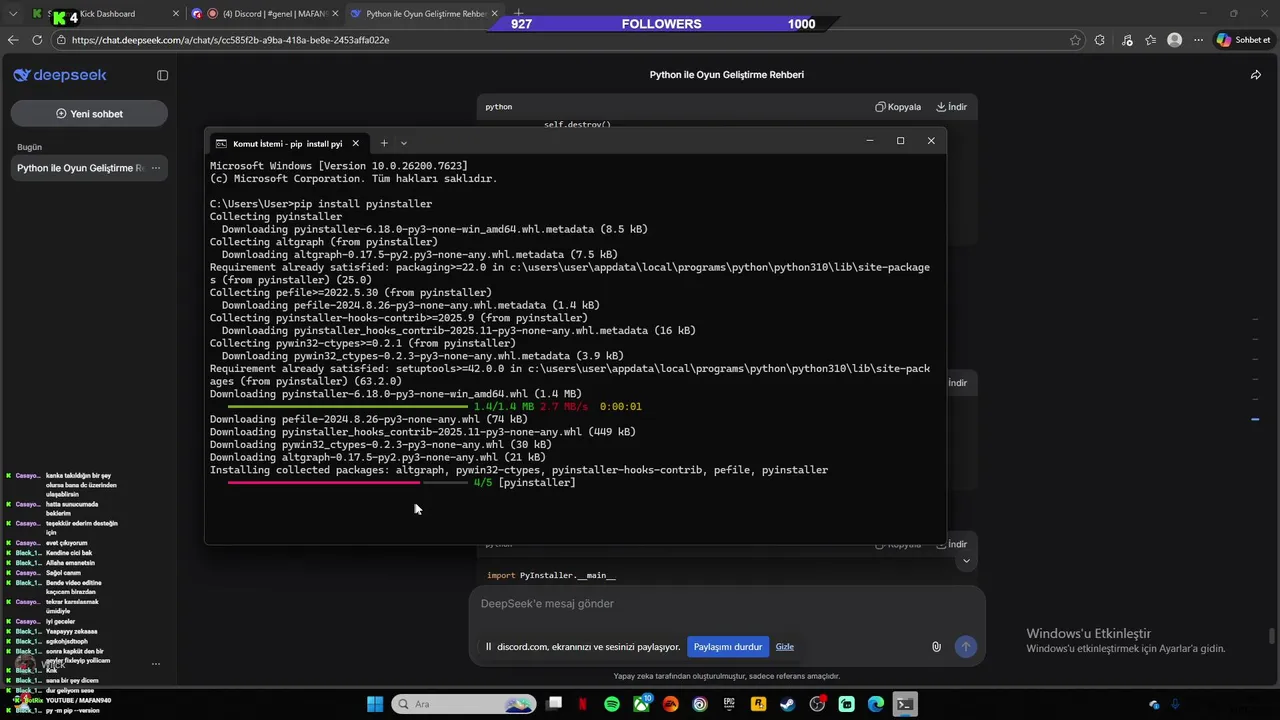
Task: Switch to the Kick Dashboard browser tab
Action: pos(107,14)
